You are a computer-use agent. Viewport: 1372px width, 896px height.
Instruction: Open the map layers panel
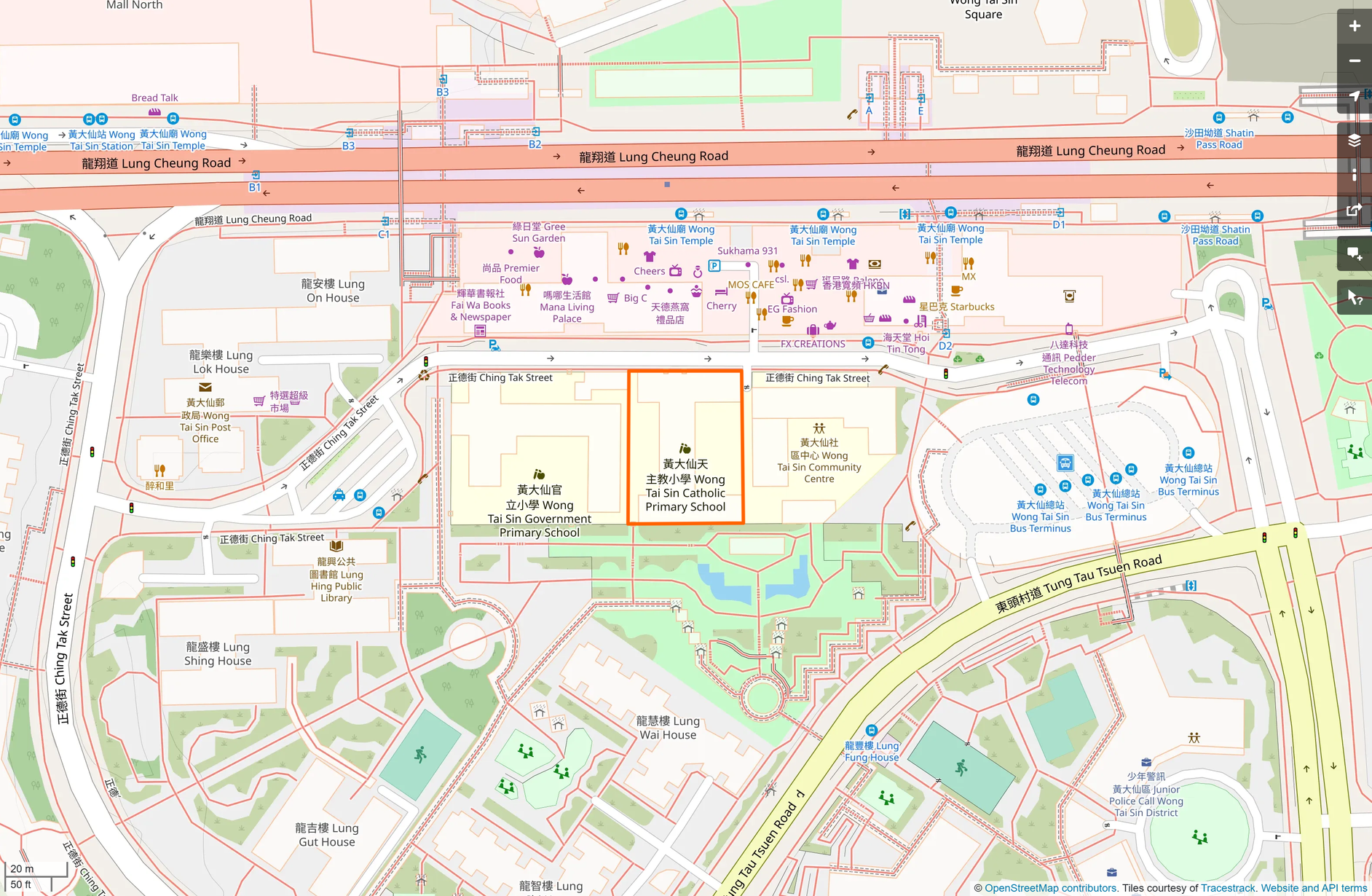[x=1354, y=140]
